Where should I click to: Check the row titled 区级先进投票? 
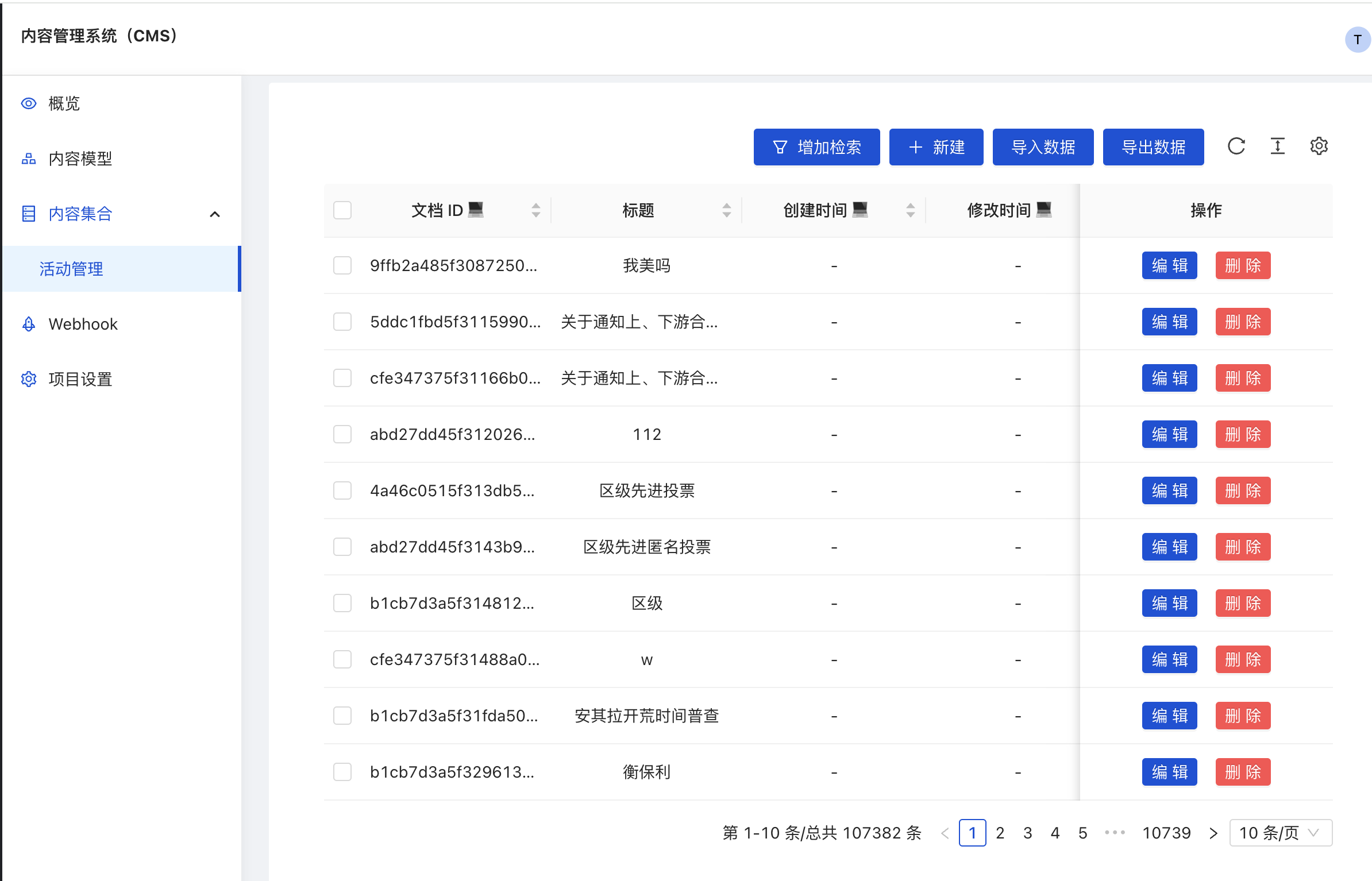342,490
